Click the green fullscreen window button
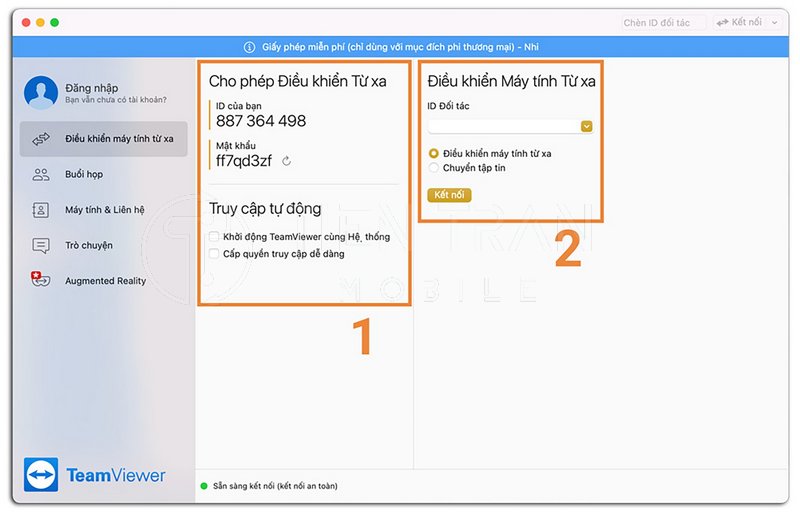Screen dimensions: 800x516 pyautogui.click(x=55, y=22)
